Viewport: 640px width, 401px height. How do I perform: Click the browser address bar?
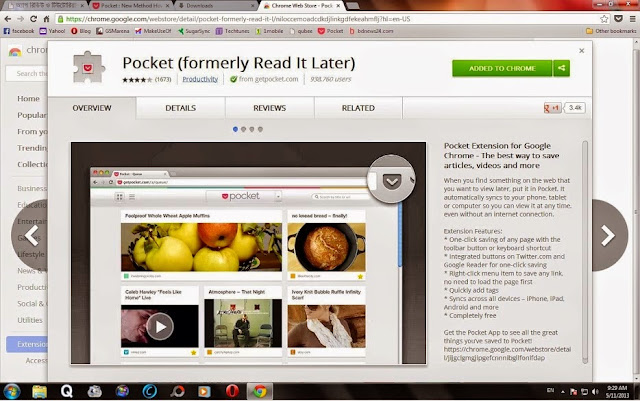[331, 19]
